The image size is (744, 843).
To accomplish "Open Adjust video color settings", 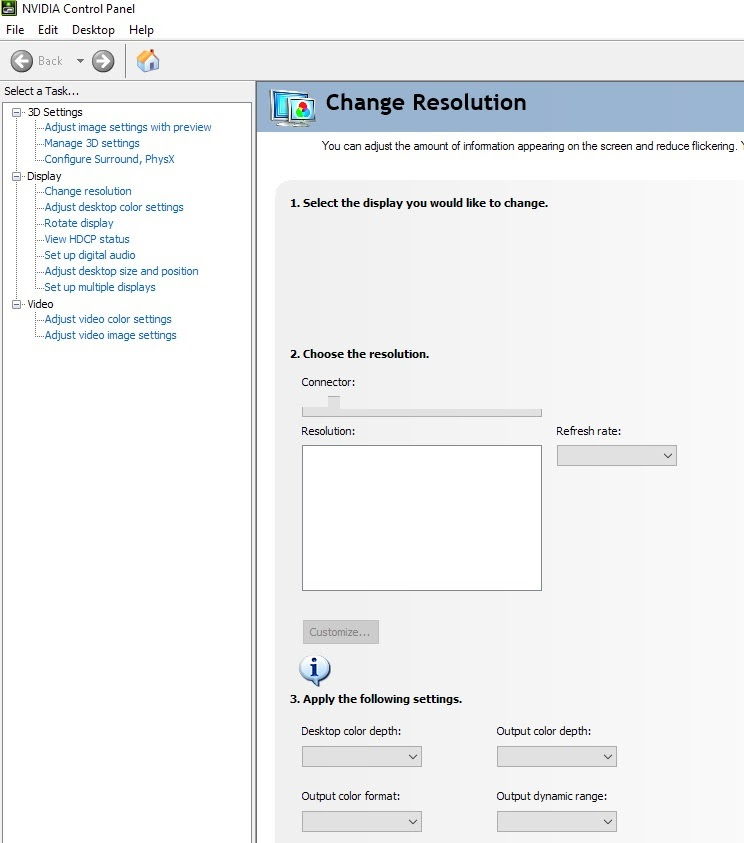I will (x=108, y=319).
